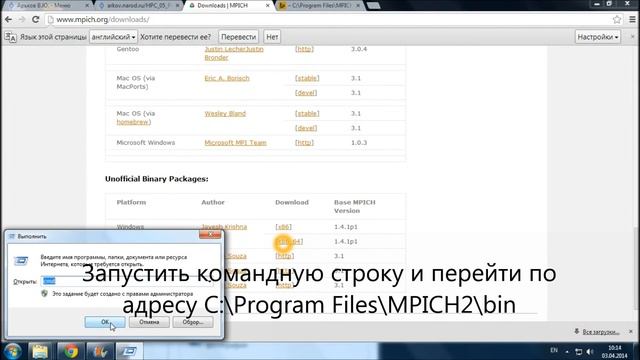
Task: Click MacPorts [devel] download link
Action: (x=306, y=93)
